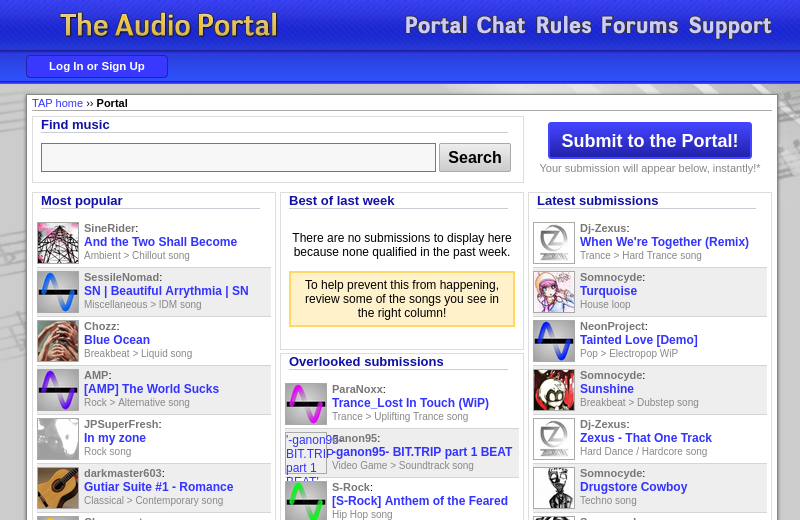Click ParaNoxx's pink waveform icon
The height and width of the screenshot is (520, 800).
(306, 404)
